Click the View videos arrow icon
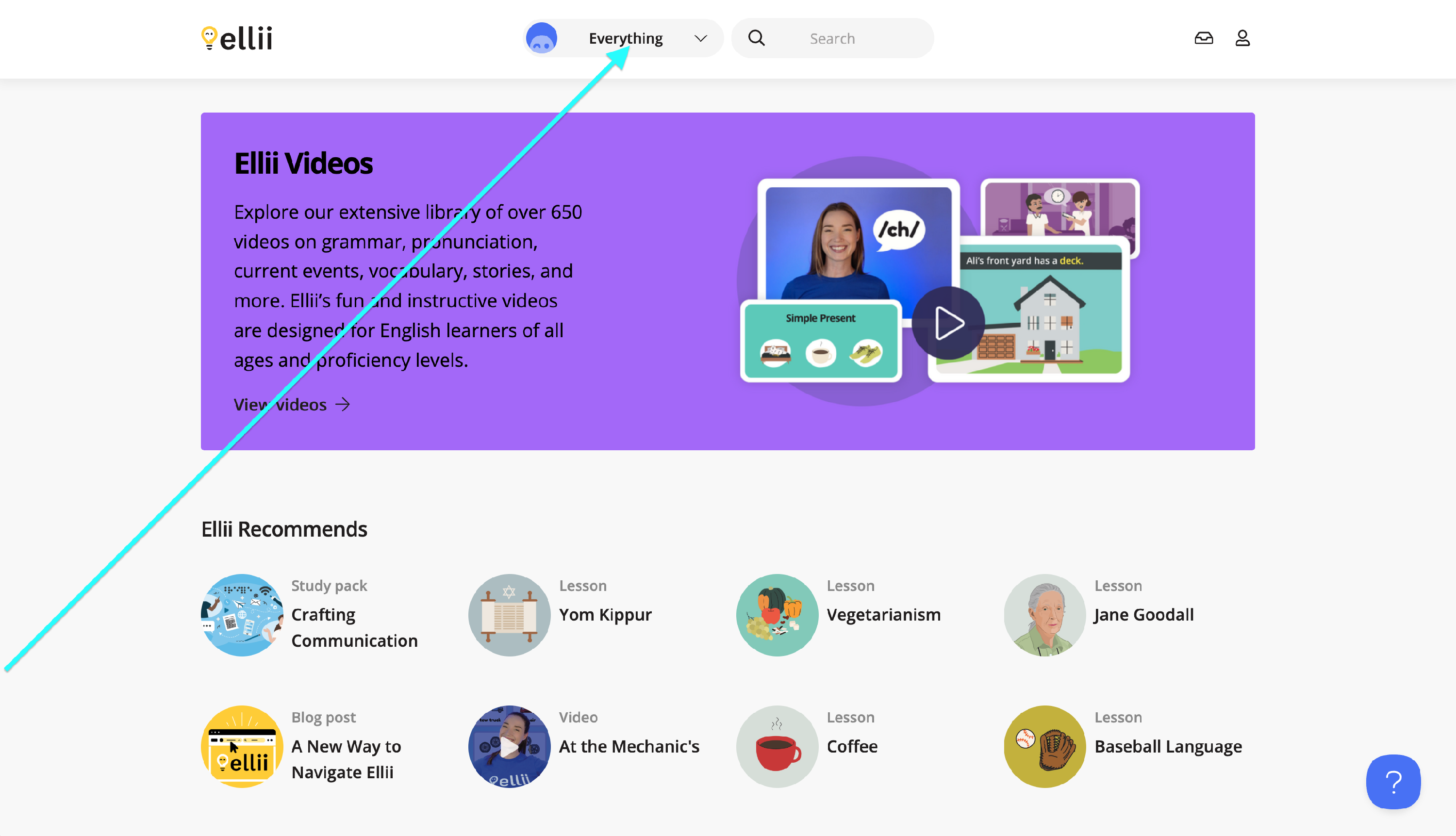1456x836 pixels. (x=343, y=405)
